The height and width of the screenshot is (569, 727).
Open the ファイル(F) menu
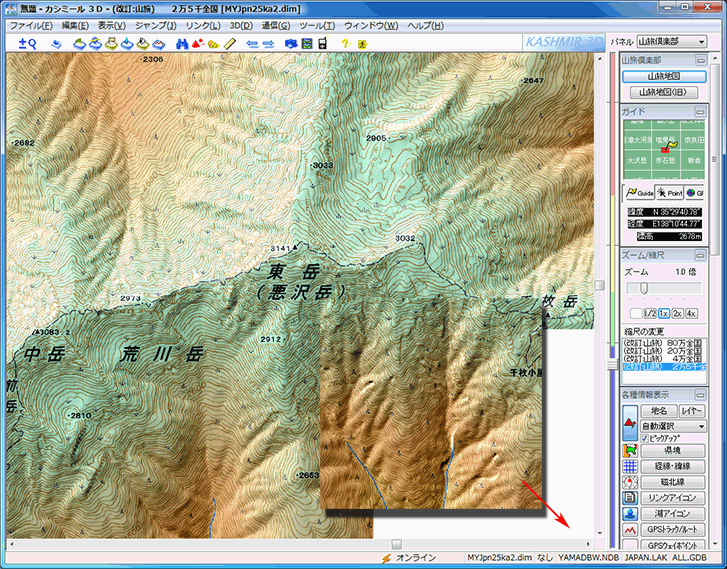pyautogui.click(x=32, y=24)
